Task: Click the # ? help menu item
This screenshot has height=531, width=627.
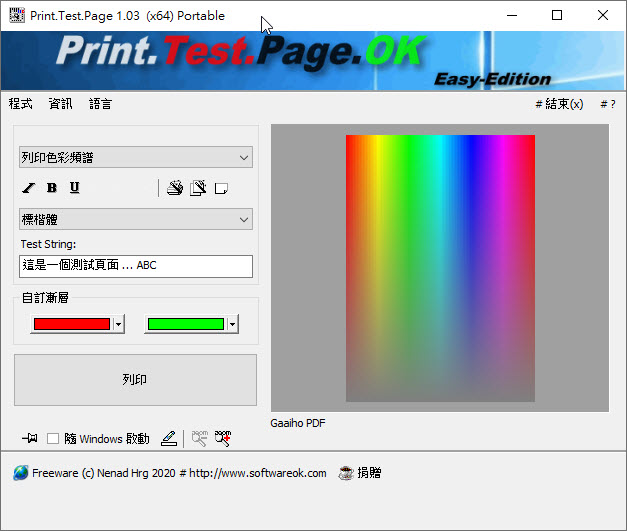Action: [x=608, y=104]
